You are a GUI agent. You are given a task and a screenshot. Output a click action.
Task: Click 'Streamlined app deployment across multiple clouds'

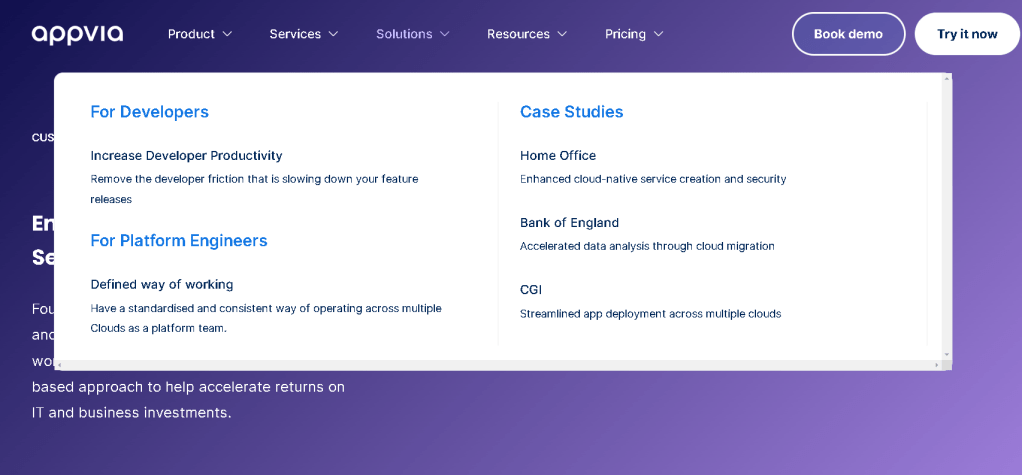(x=650, y=313)
